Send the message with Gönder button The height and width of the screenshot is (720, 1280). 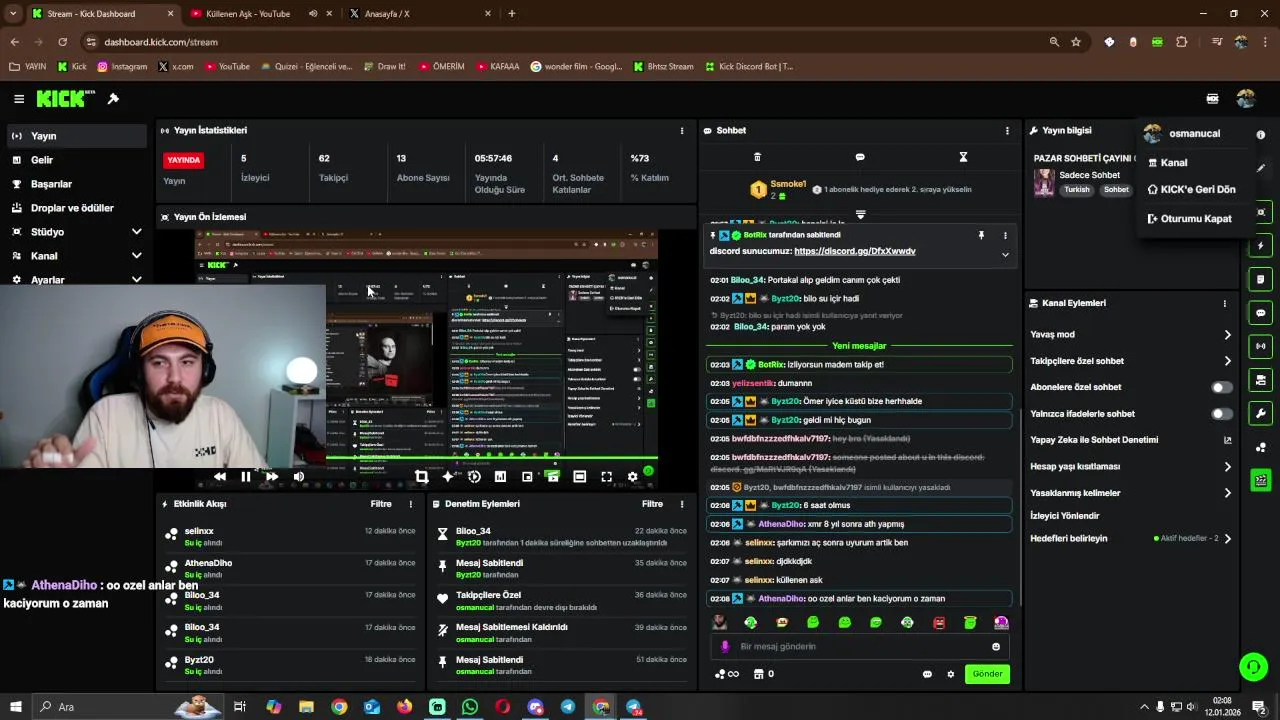pos(987,674)
